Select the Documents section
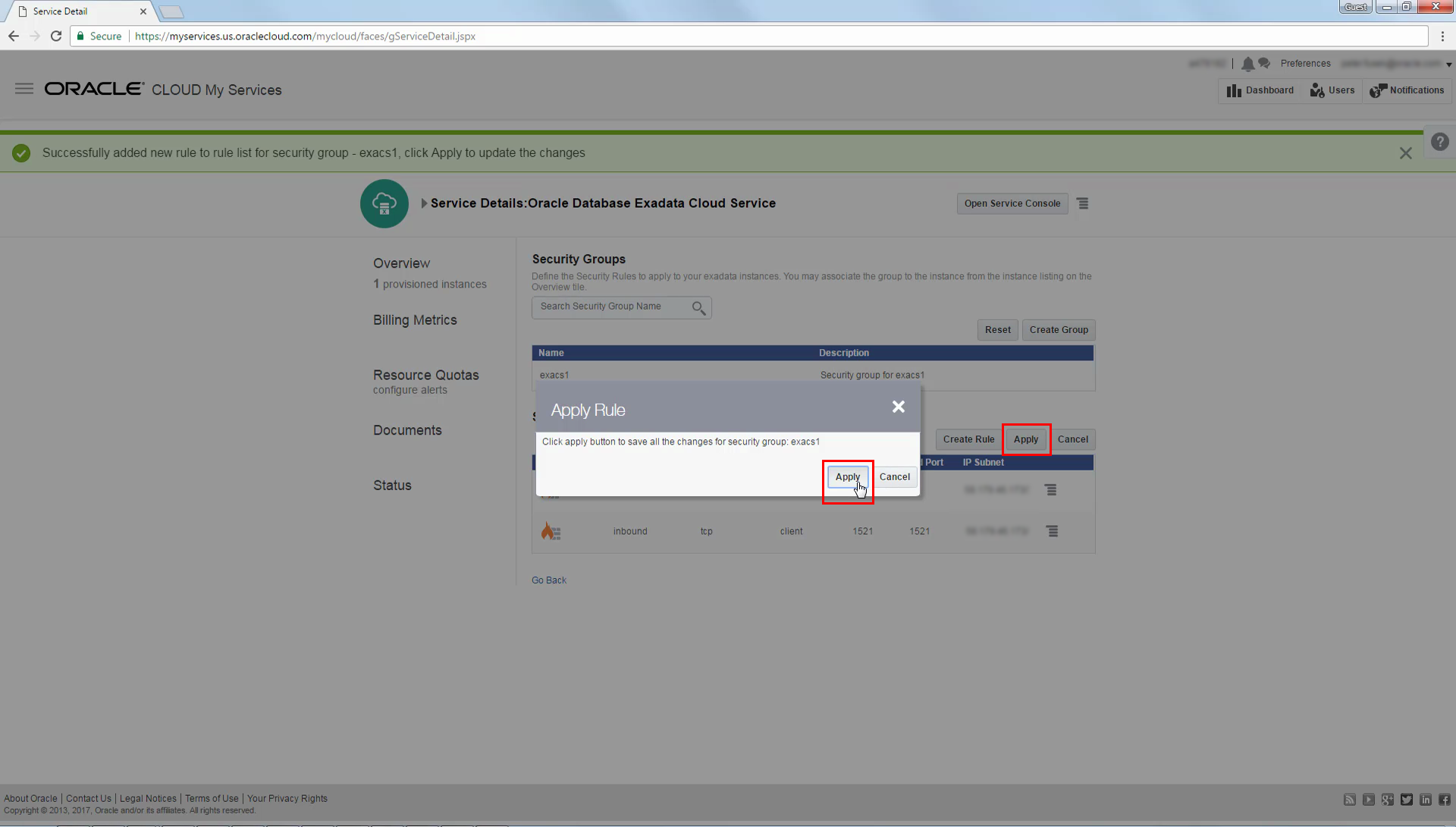This screenshot has height=827, width=1456. (x=407, y=430)
